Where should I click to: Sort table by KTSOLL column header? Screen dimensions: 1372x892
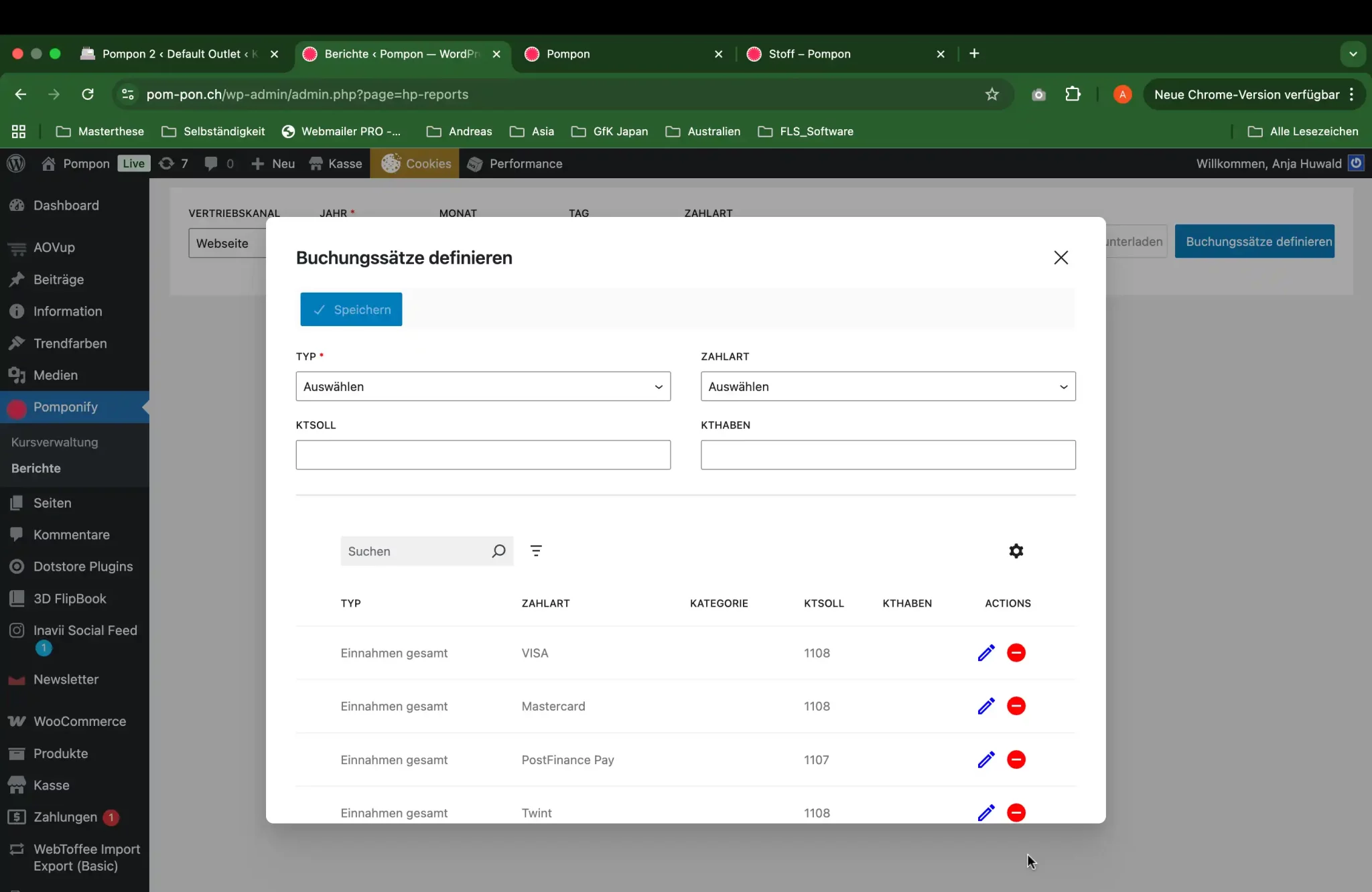point(823,603)
